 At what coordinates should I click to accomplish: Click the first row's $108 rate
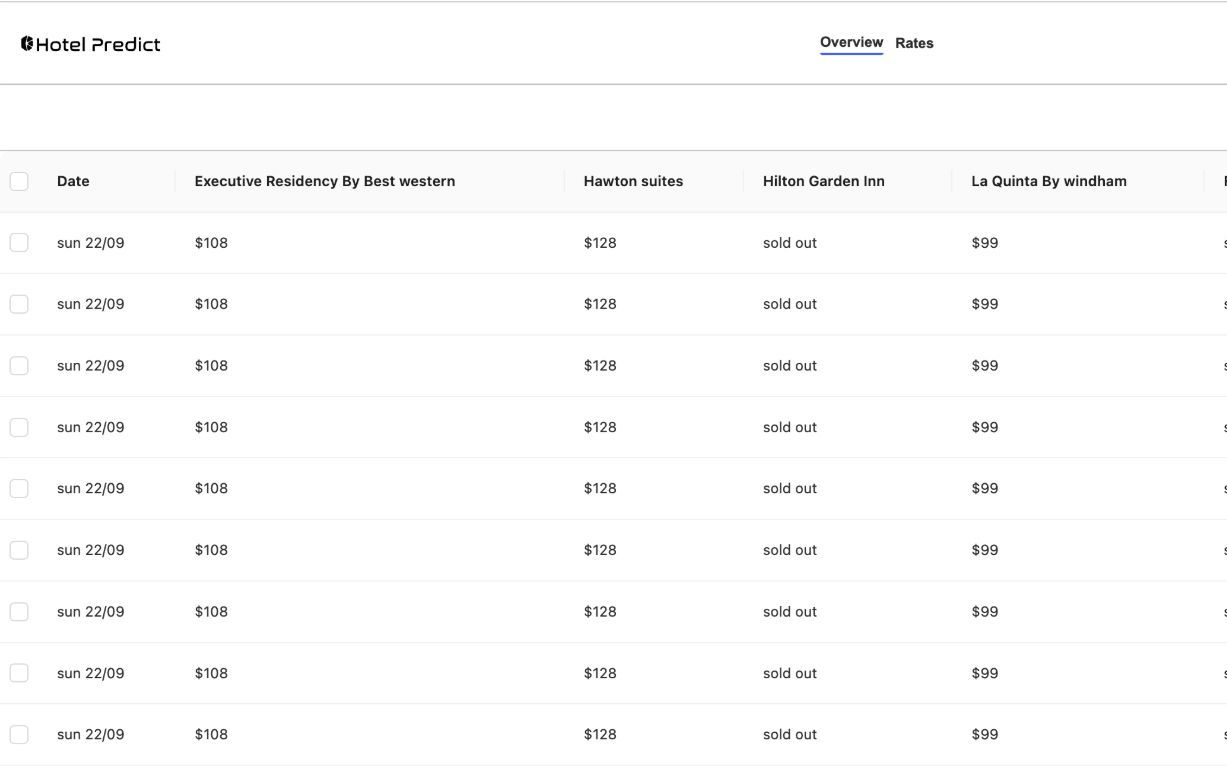(x=211, y=243)
